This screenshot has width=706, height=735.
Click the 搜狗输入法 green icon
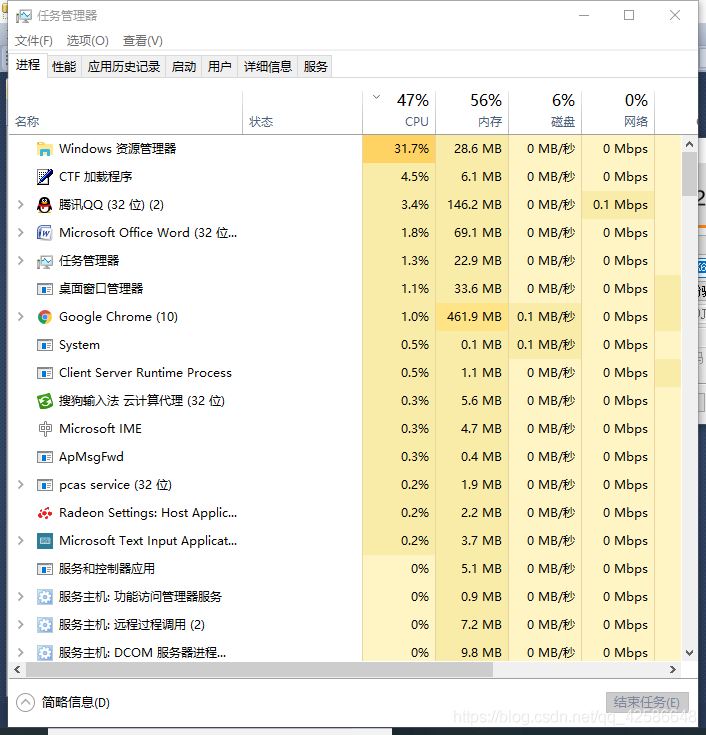point(44,401)
